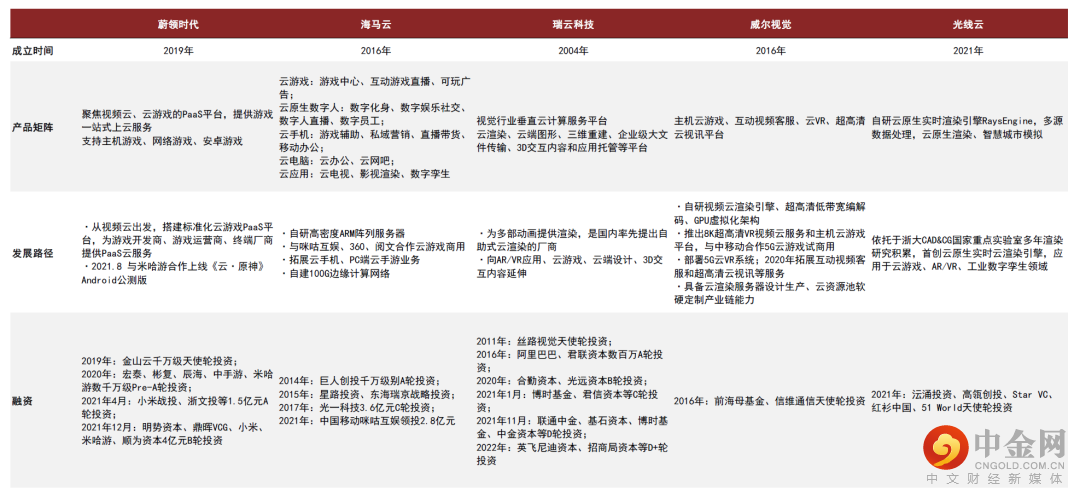Click the line 云应用：云电视、影视渲染、数字孪生
The width and height of the screenshot is (1080, 497).
pyautogui.click(x=364, y=173)
